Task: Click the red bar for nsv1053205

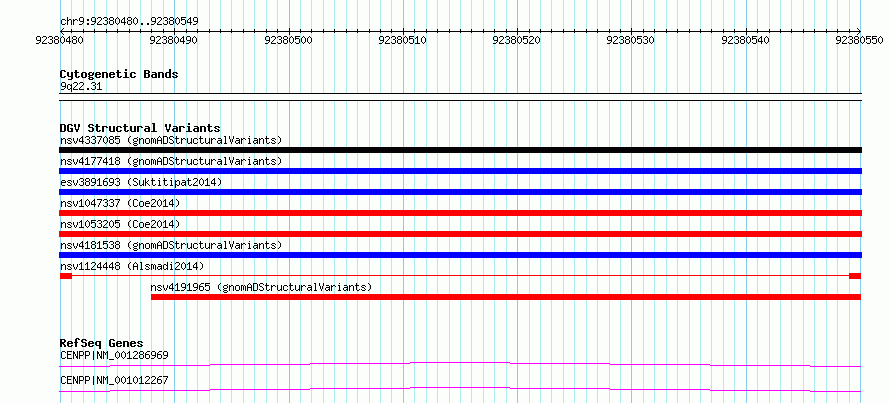Action: click(460, 234)
